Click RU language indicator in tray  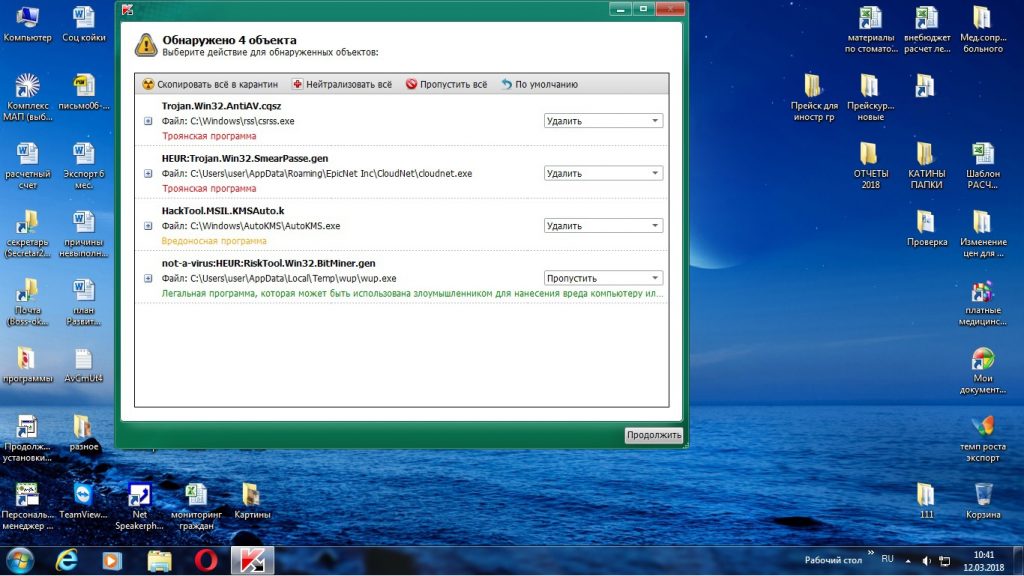[x=887, y=559]
